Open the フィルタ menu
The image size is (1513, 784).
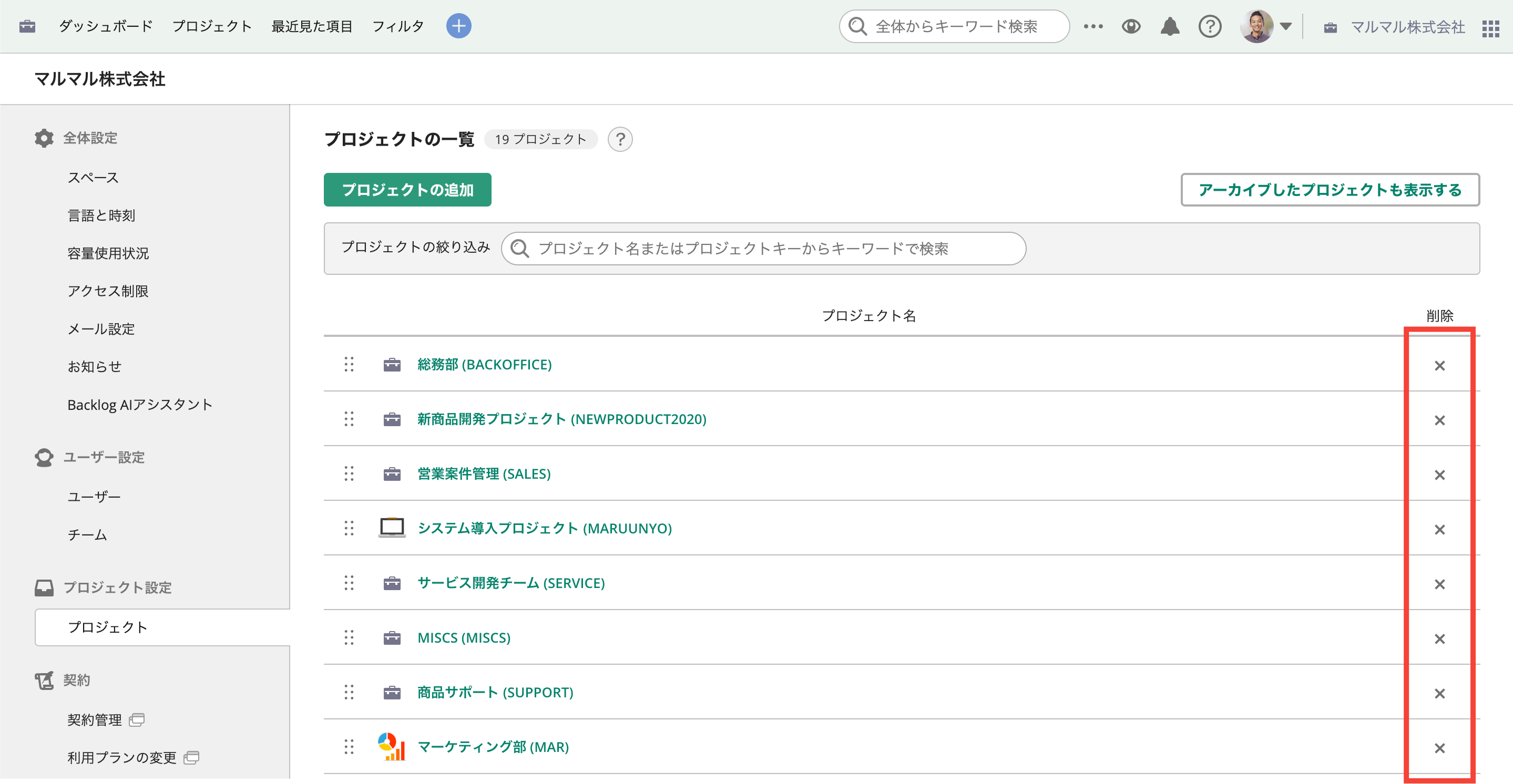coord(397,26)
